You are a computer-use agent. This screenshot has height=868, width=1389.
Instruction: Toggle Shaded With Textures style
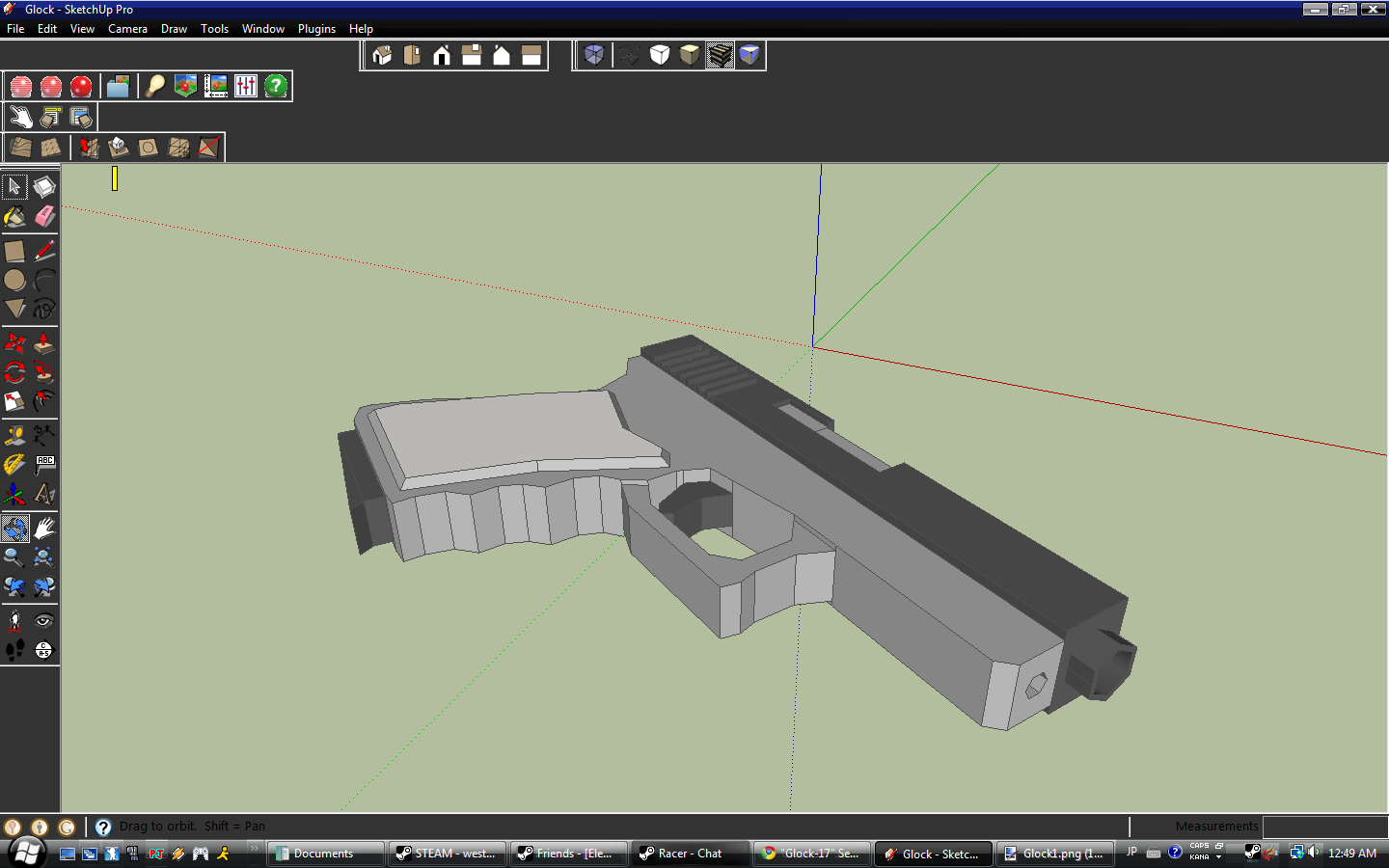tap(720, 55)
